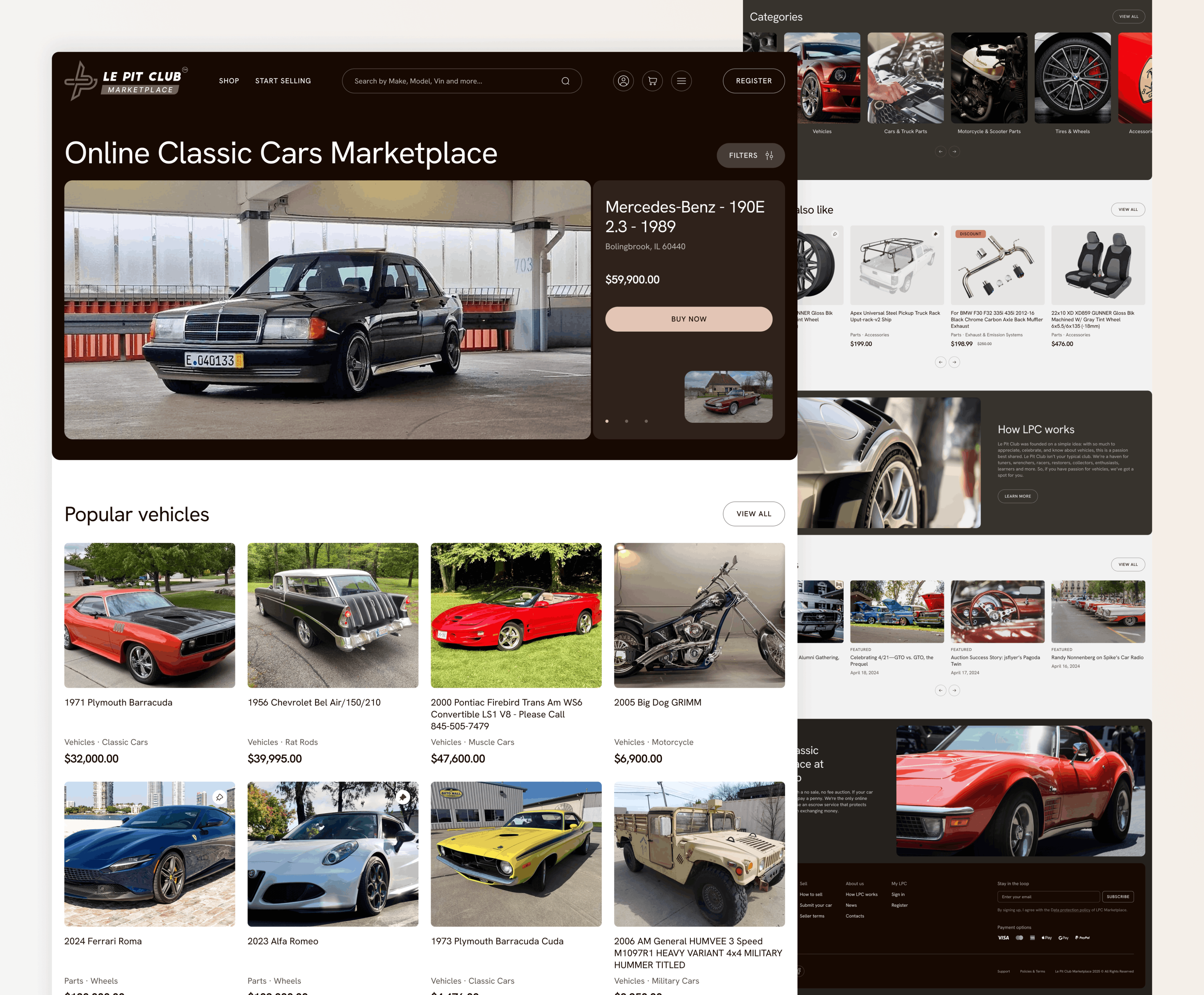The width and height of the screenshot is (1204, 995).
Task: Select the second hero carousel dot
Action: (x=626, y=421)
